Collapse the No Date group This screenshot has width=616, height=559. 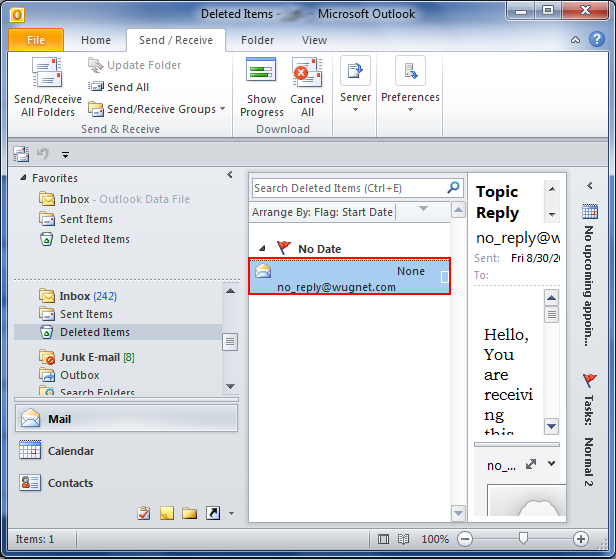click(262, 248)
